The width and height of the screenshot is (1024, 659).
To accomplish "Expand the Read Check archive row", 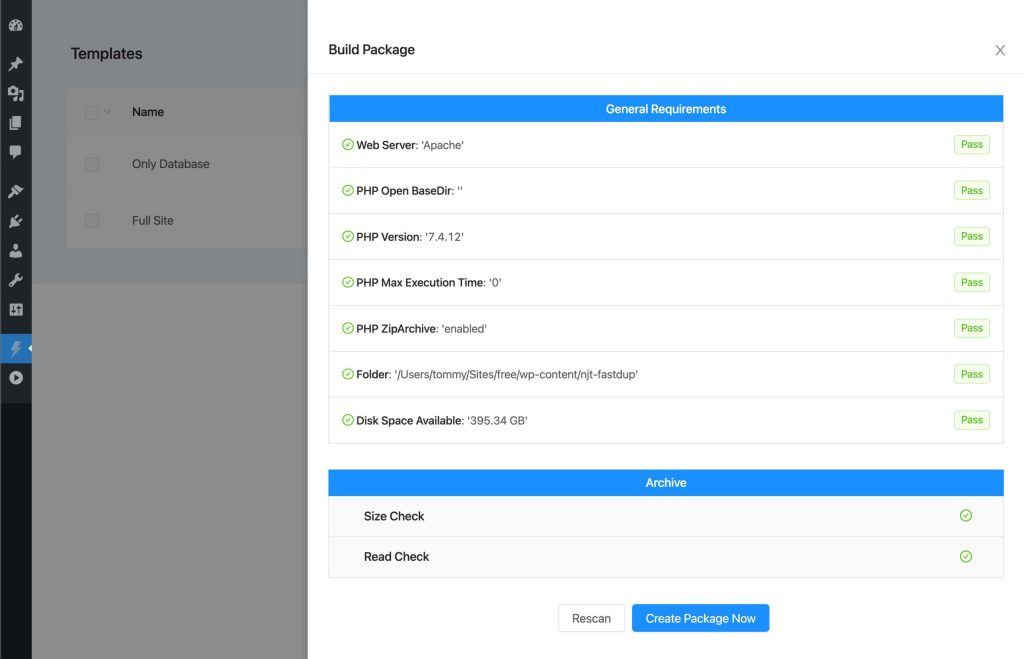I will point(665,557).
